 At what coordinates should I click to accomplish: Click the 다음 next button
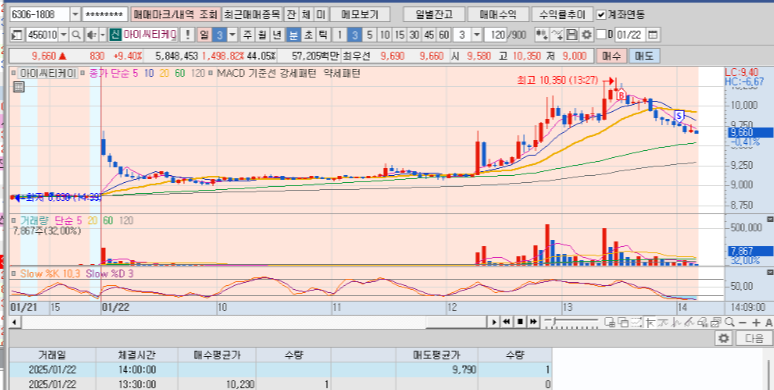pyautogui.click(x=754, y=338)
